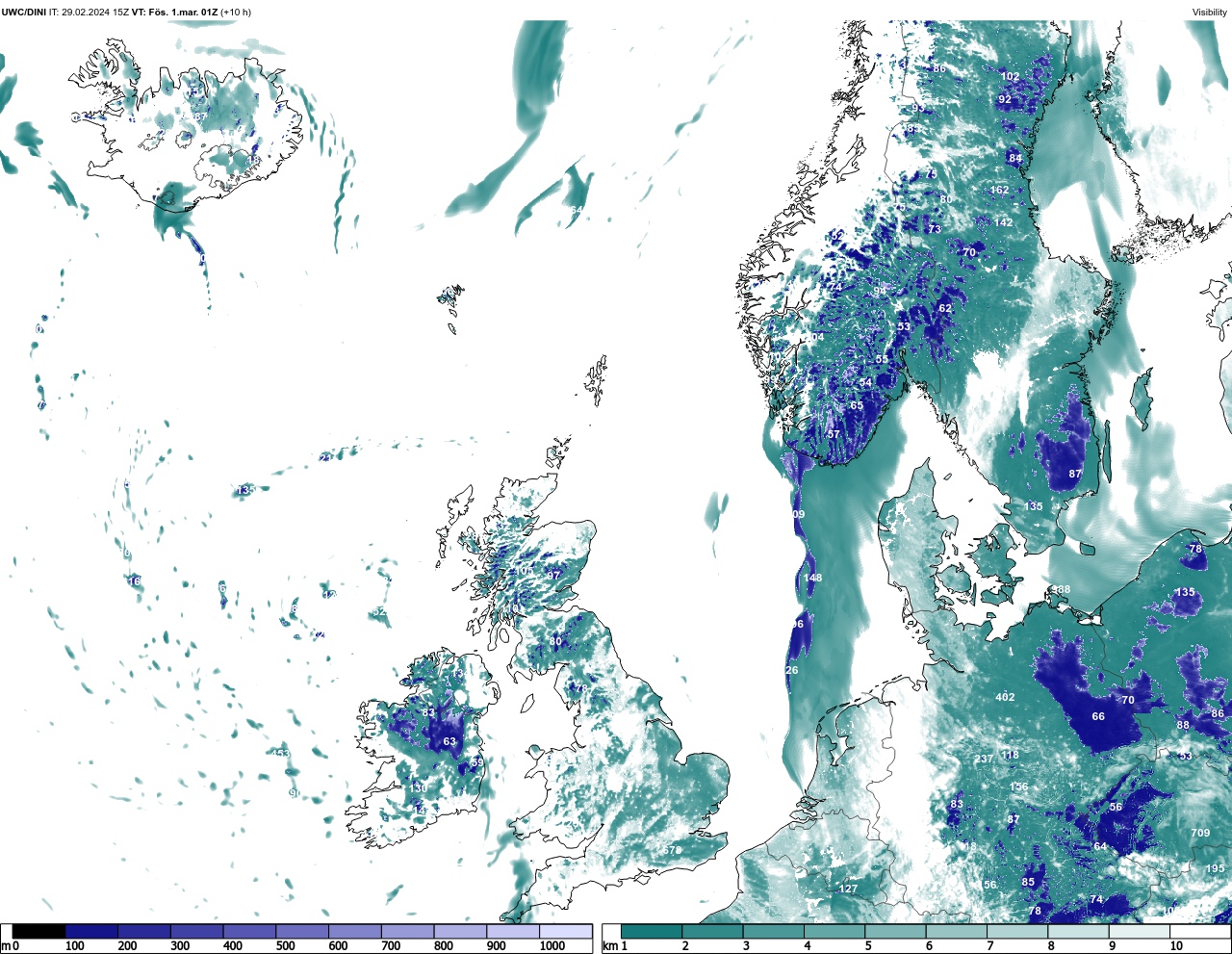Click the 'km' unit label in legend

[x=608, y=946]
